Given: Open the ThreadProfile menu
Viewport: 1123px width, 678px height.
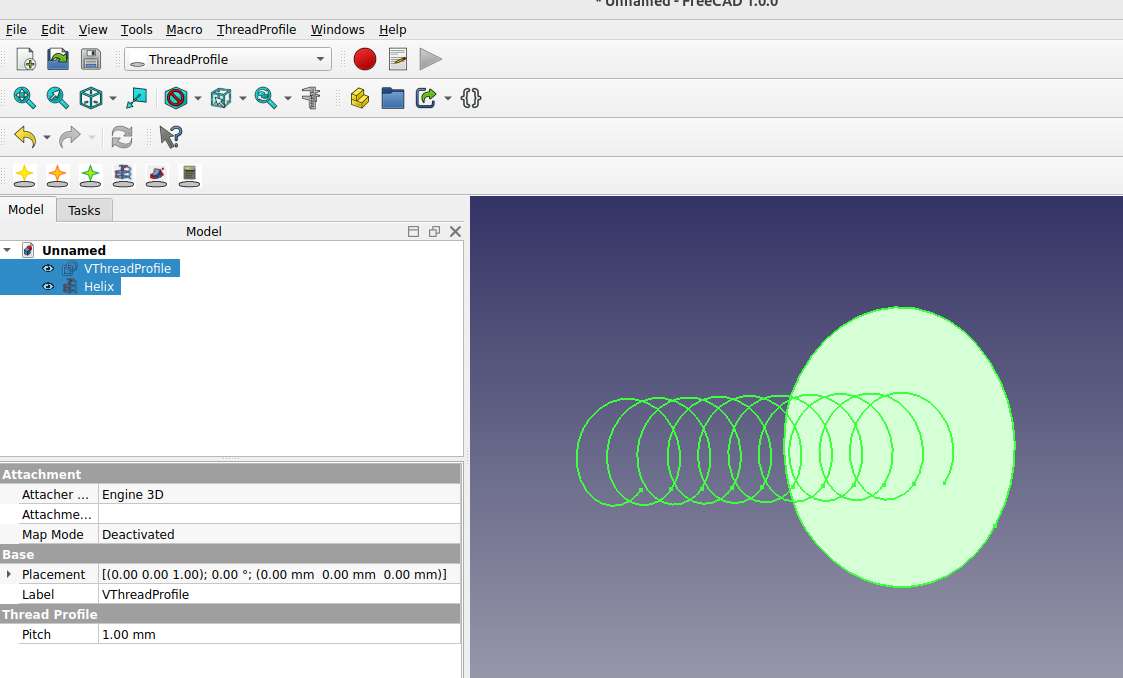Looking at the screenshot, I should tap(256, 29).
